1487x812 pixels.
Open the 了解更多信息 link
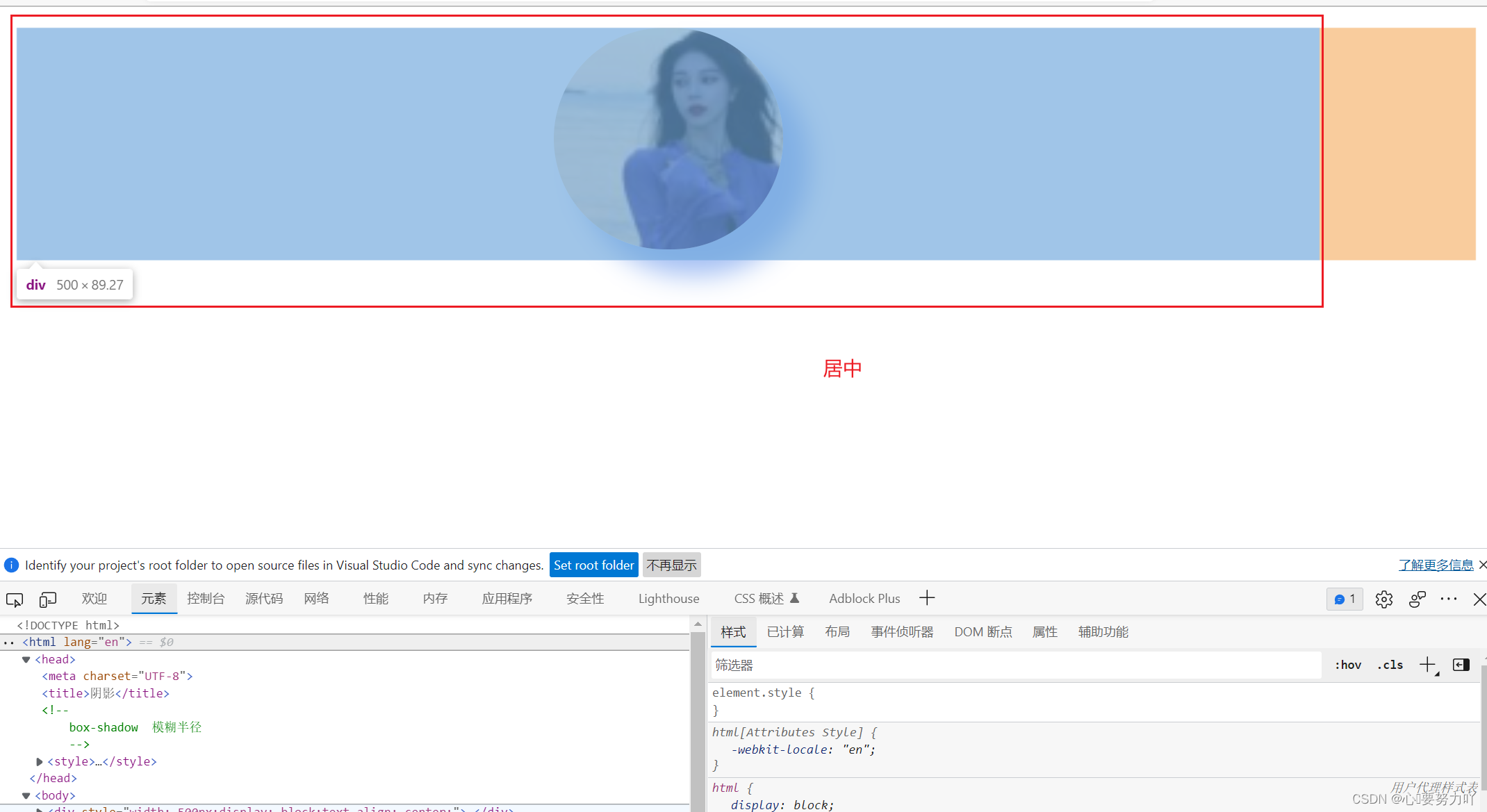click(x=1436, y=565)
